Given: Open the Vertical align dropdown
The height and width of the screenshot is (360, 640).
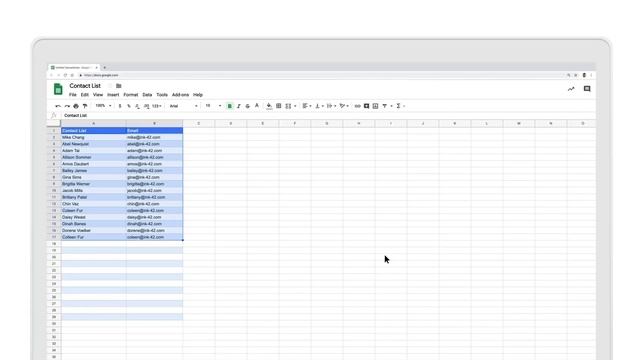Looking at the screenshot, I should tap(319, 106).
